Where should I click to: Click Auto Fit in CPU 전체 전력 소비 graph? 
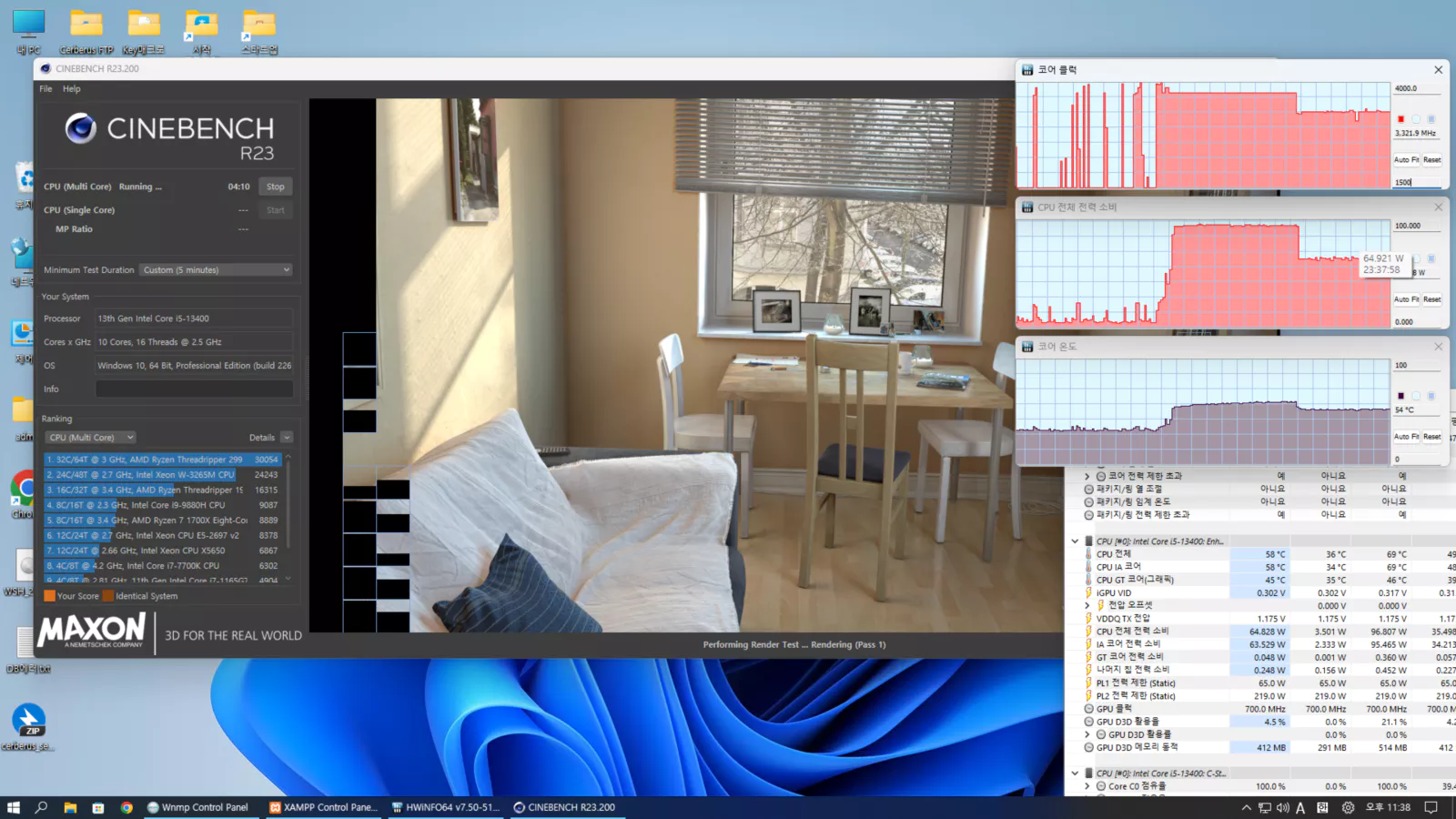click(1406, 299)
